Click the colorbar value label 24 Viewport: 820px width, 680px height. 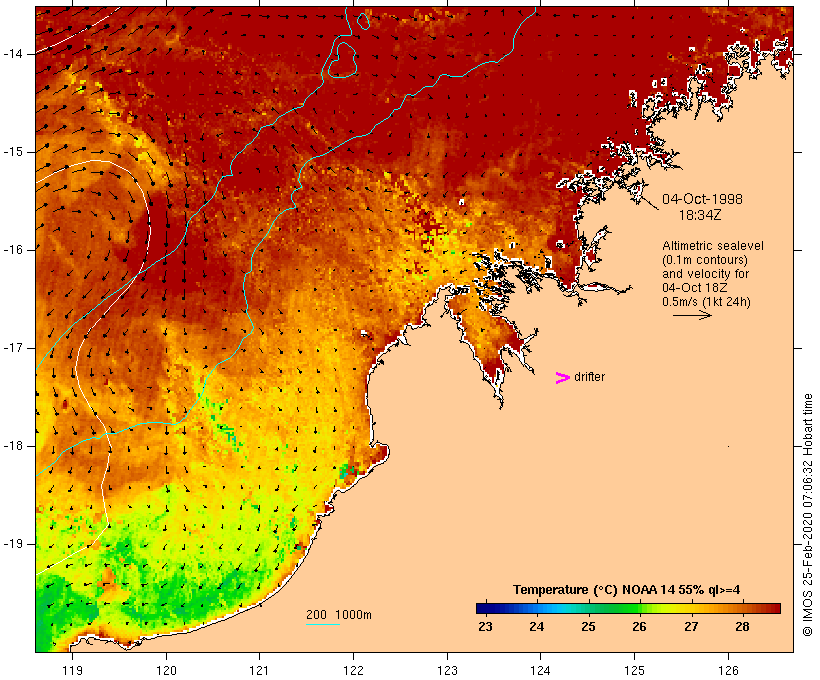(537, 626)
